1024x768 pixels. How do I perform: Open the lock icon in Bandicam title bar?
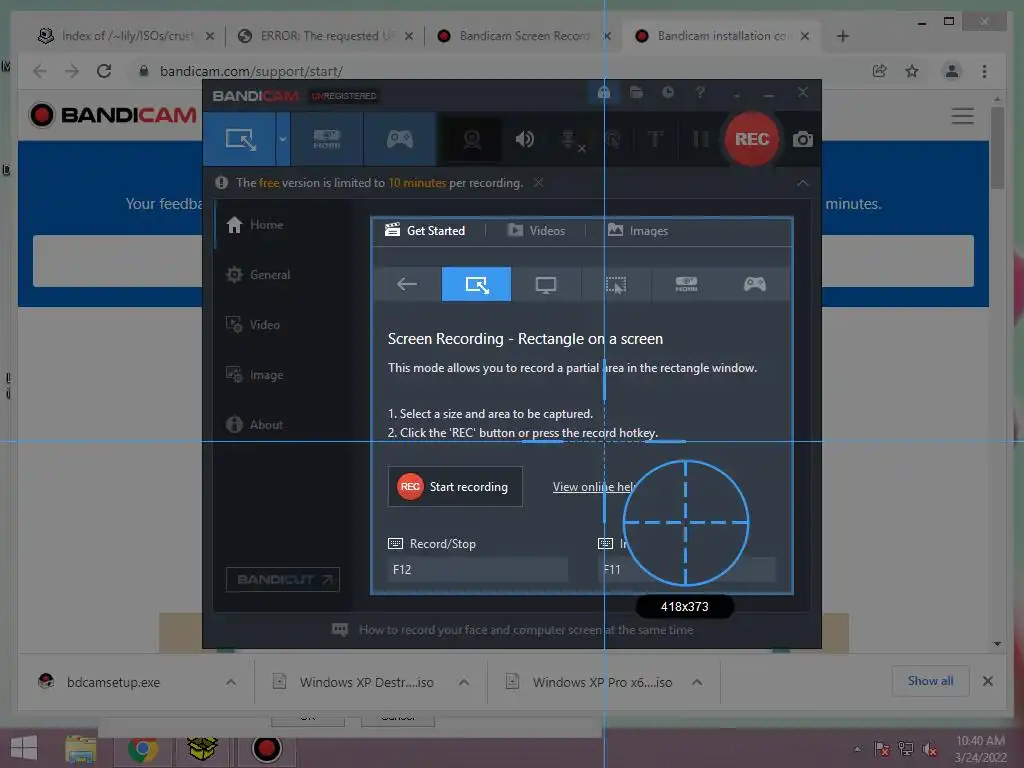[x=604, y=93]
